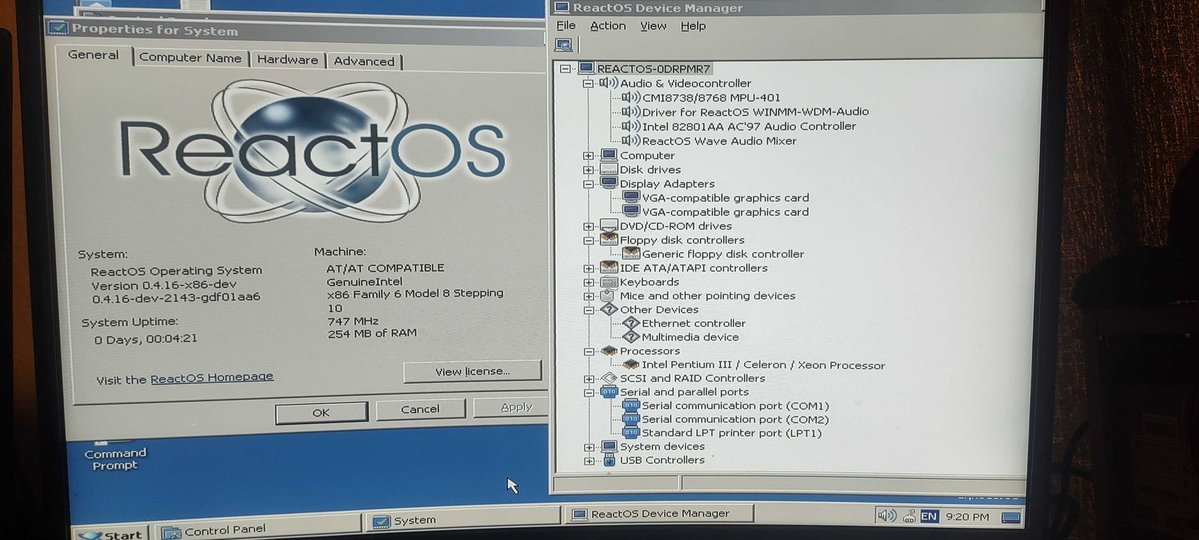Expand the Keyboards branch
Image resolution: width=1199 pixels, height=540 pixels.
pos(587,282)
